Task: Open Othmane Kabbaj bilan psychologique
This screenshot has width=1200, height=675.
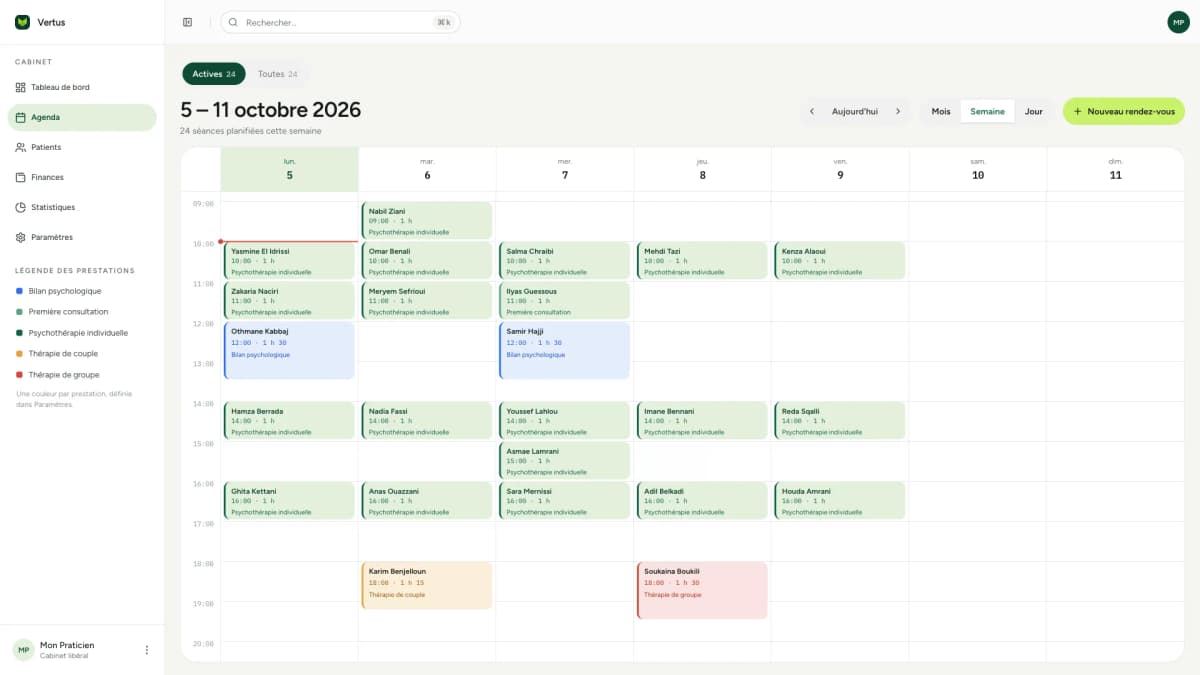Action: click(x=289, y=351)
